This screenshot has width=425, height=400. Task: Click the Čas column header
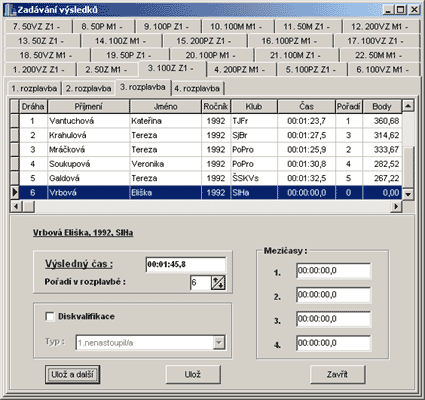pyautogui.click(x=306, y=106)
